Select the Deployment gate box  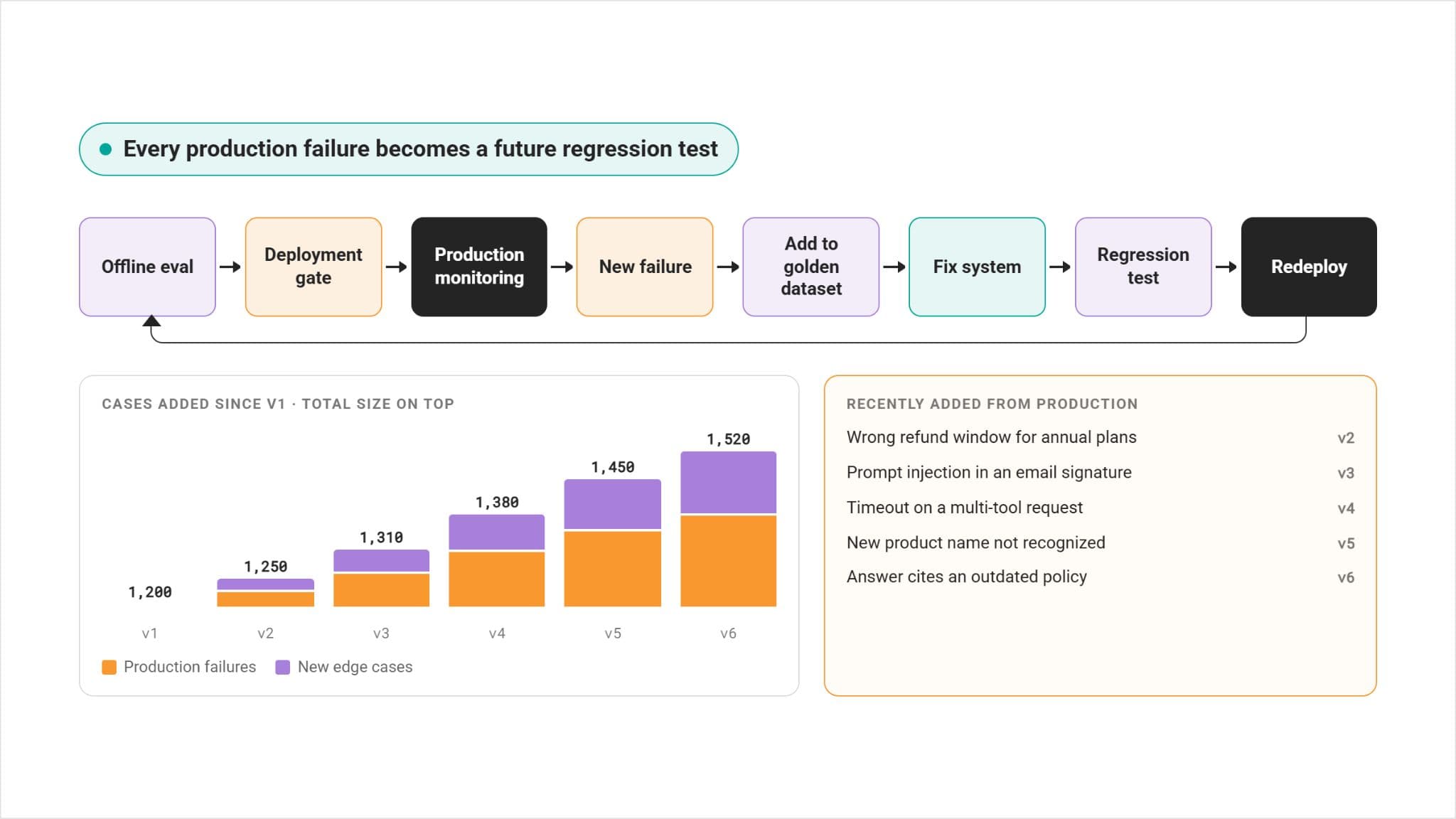[314, 267]
